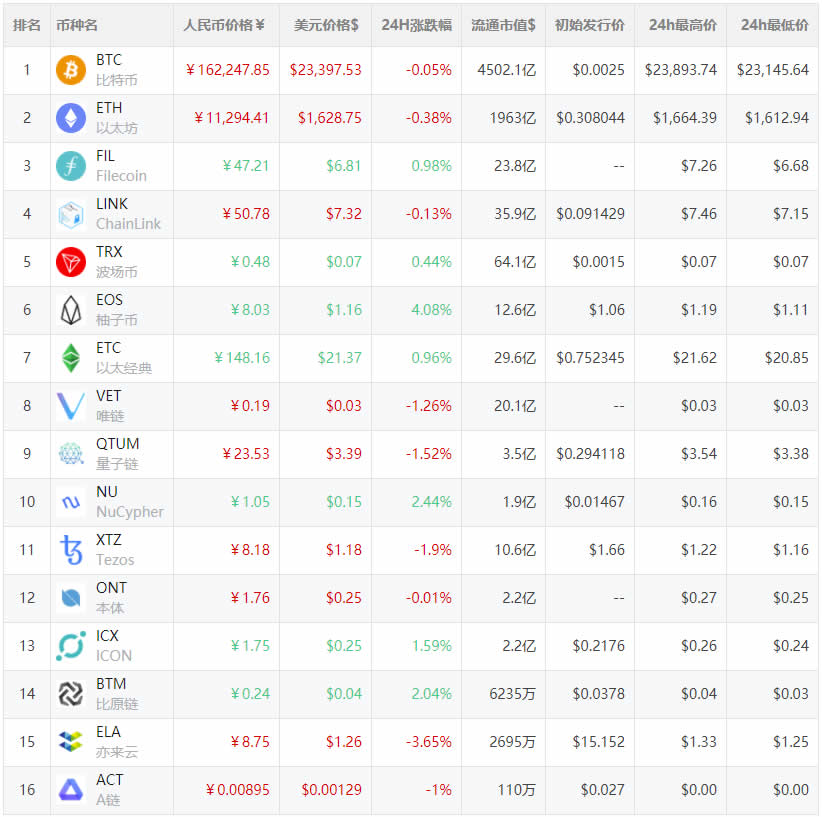Click the Tezos XTZ icon
Image resolution: width=822 pixels, height=817 pixels.
point(71,550)
